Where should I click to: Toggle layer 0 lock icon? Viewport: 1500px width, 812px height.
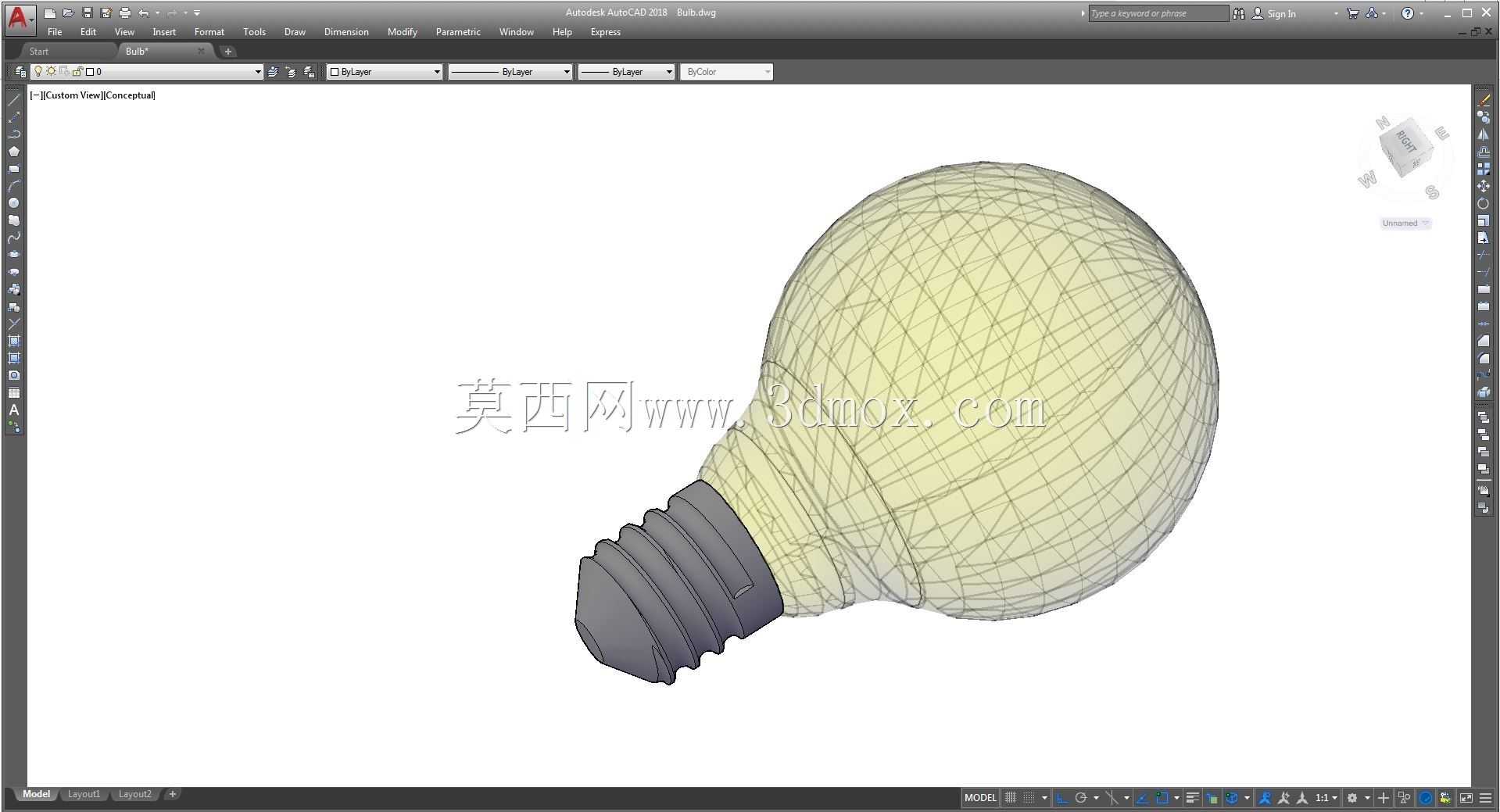(77, 71)
